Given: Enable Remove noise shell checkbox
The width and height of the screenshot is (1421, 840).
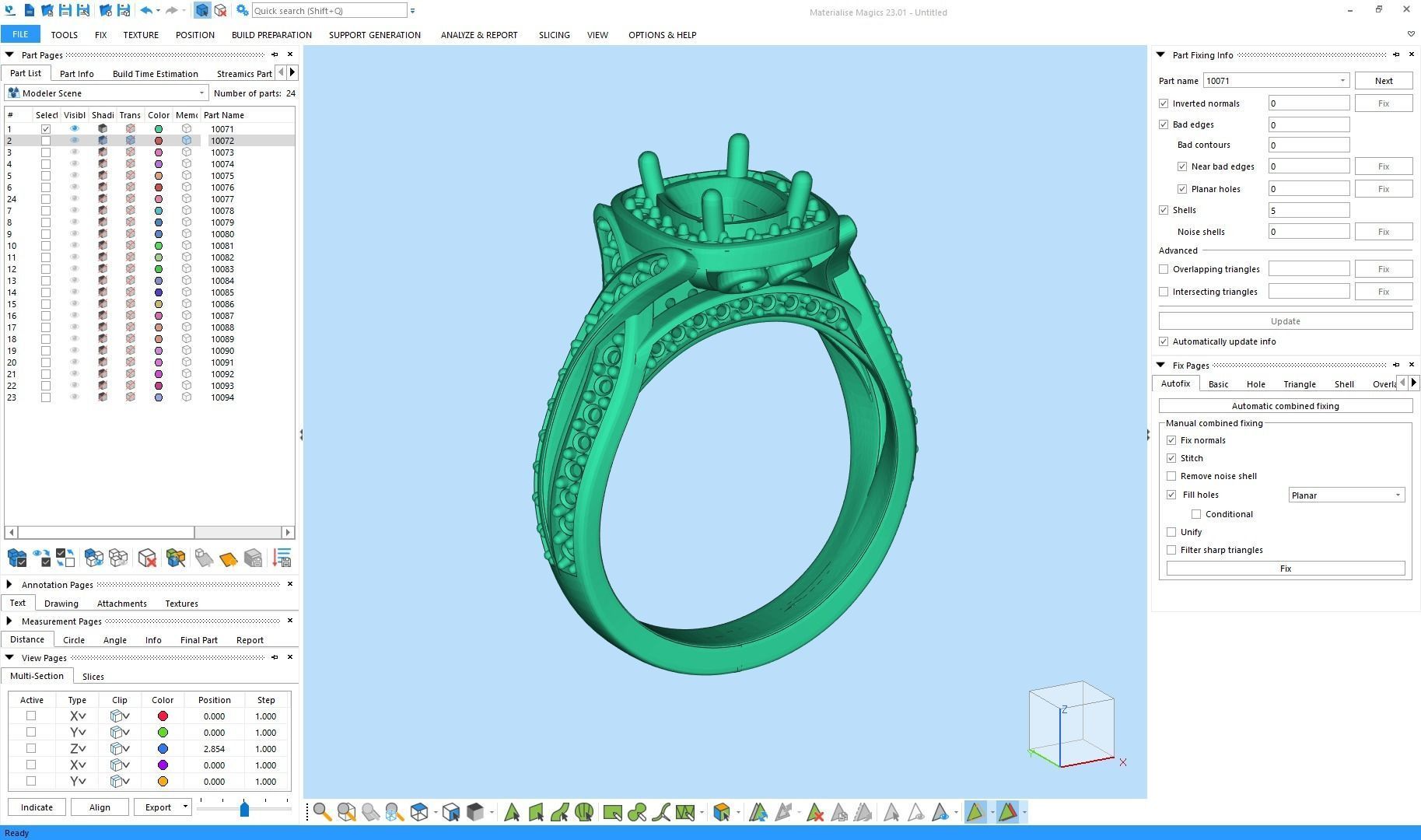Looking at the screenshot, I should click(x=1171, y=476).
